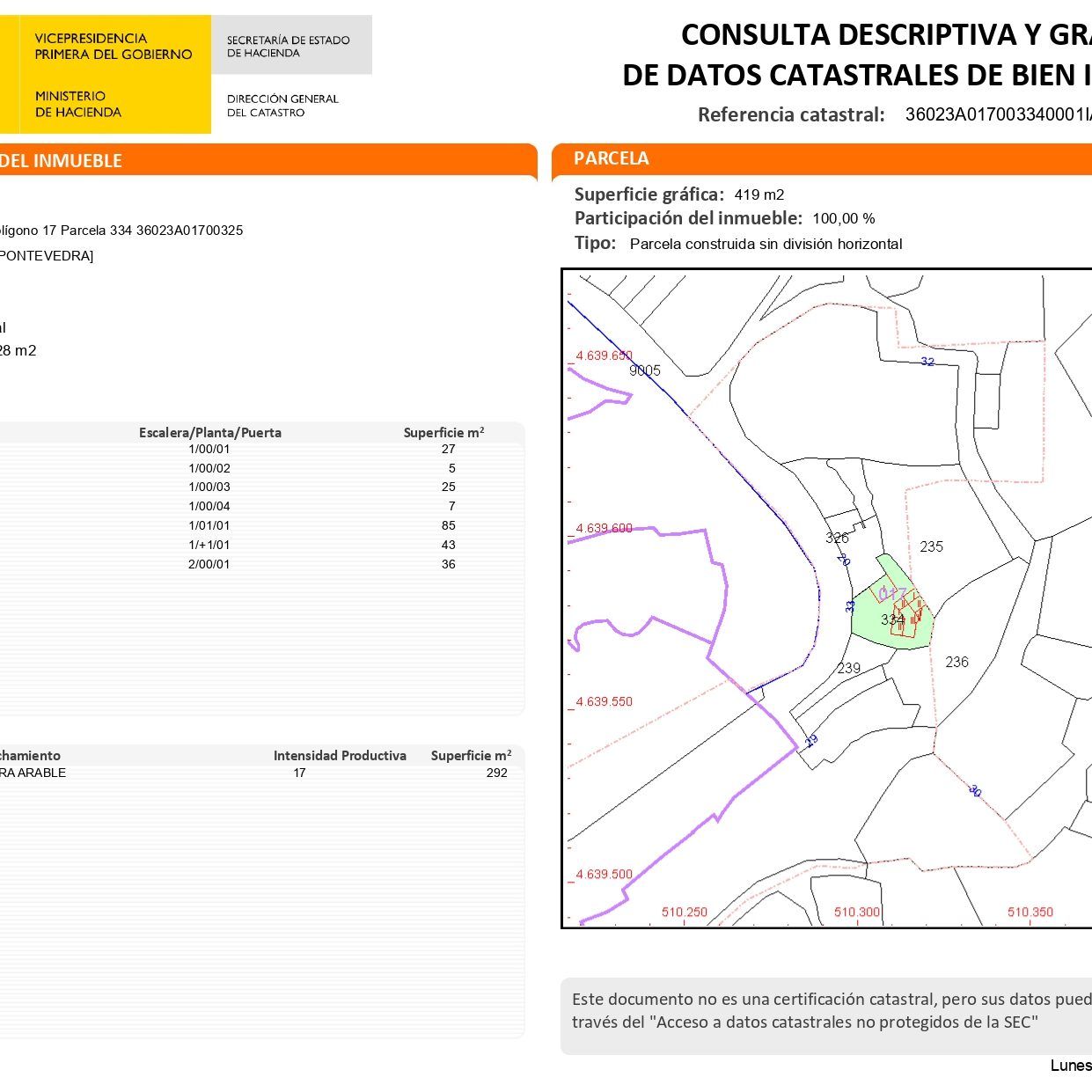Click surface value 85 in row 1/01/01
The height and width of the screenshot is (1092, 1092).
point(449,525)
